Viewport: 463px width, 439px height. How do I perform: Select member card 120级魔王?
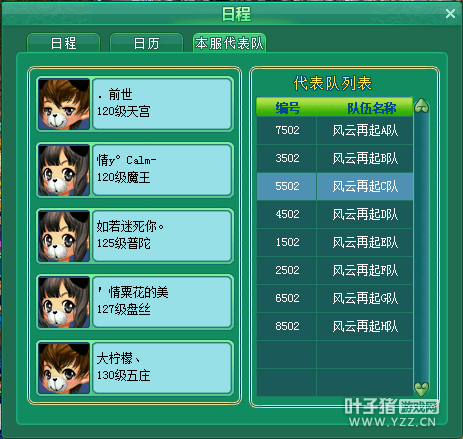point(162,170)
